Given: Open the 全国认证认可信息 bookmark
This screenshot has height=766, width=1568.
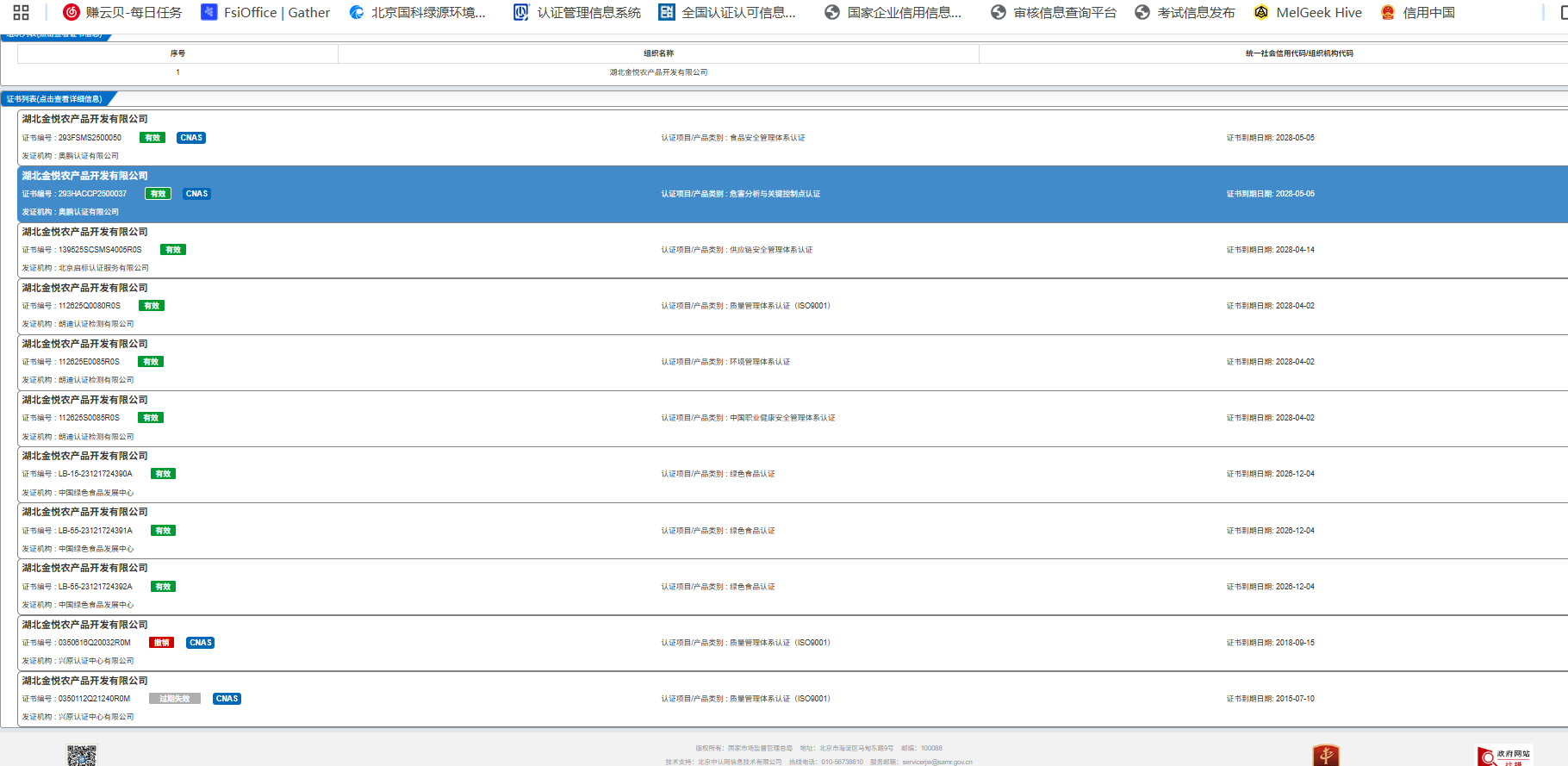Looking at the screenshot, I should (727, 12).
